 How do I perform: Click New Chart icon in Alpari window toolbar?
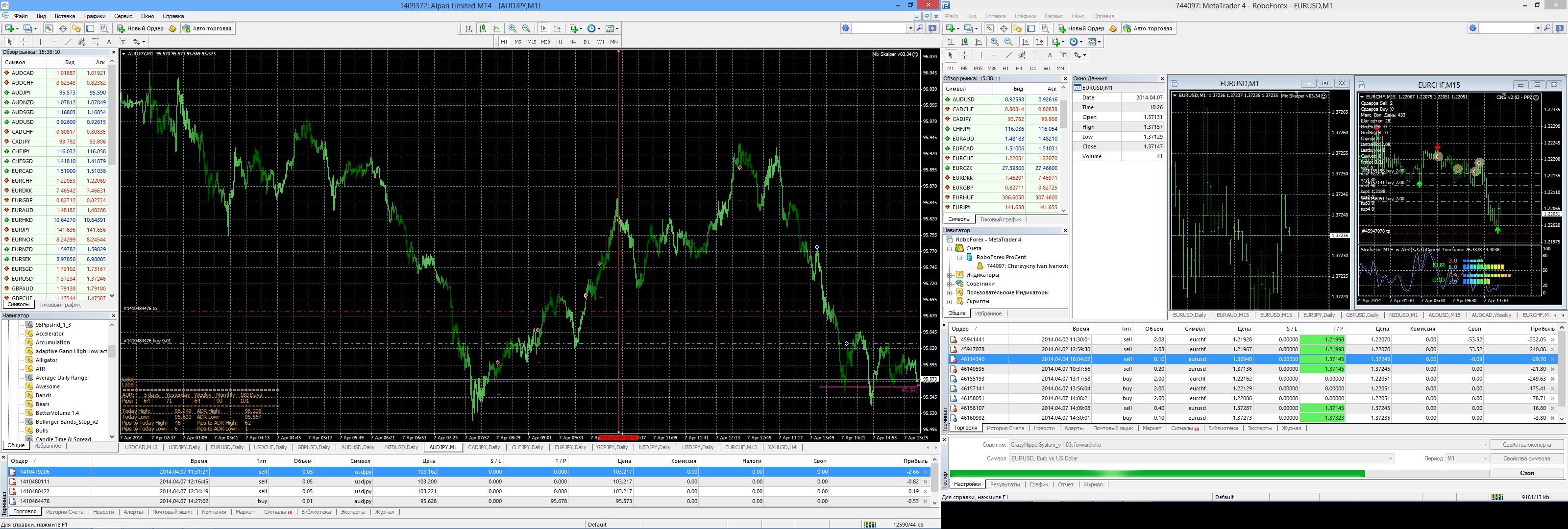(9, 28)
